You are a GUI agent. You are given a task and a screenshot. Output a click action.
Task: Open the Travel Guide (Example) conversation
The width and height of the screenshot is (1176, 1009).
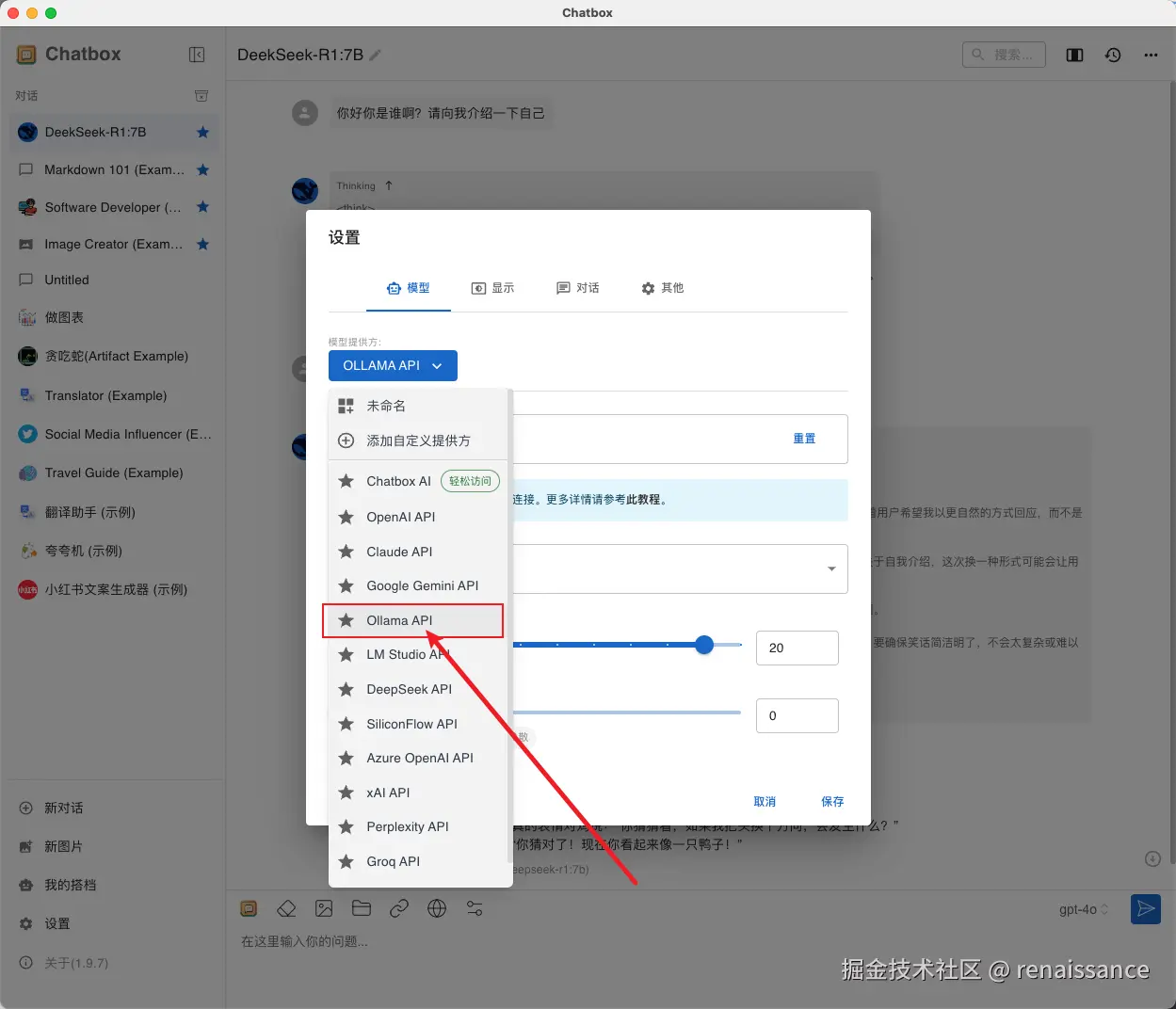[113, 472]
